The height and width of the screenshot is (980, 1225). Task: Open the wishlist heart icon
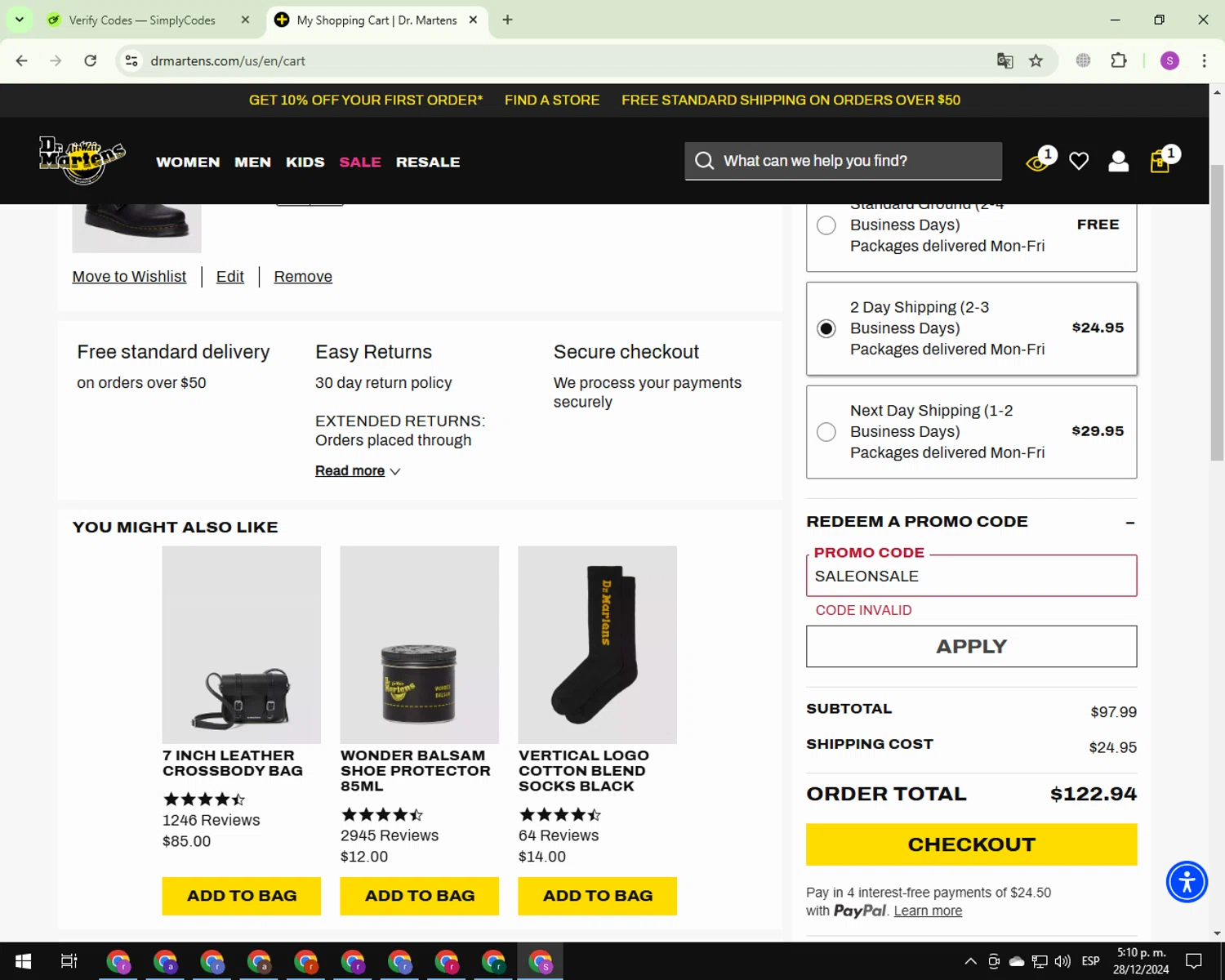(x=1079, y=162)
